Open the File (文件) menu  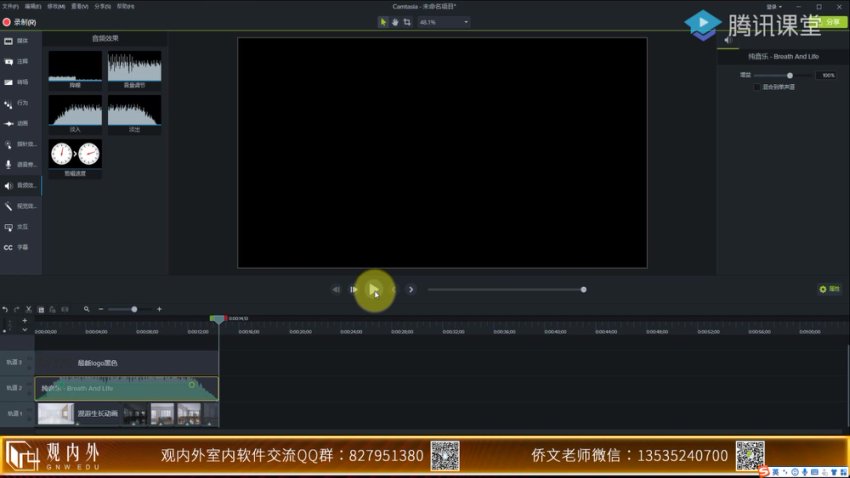(x=9, y=6)
